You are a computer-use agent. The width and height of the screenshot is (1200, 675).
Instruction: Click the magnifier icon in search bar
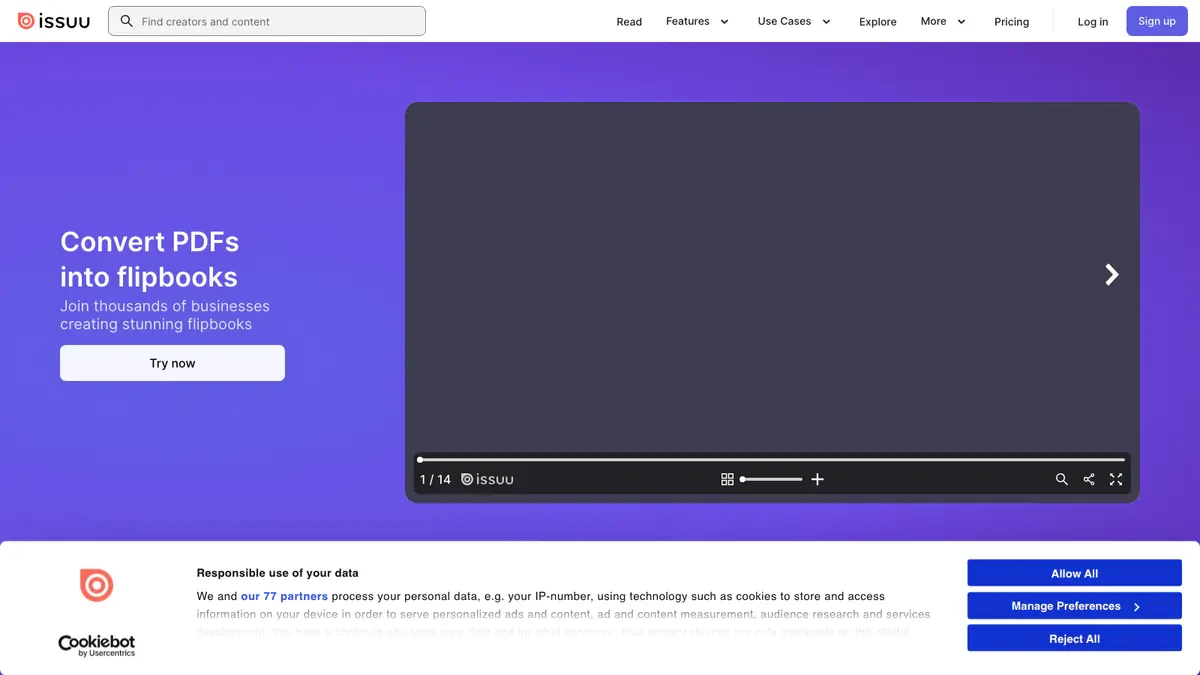tap(126, 21)
